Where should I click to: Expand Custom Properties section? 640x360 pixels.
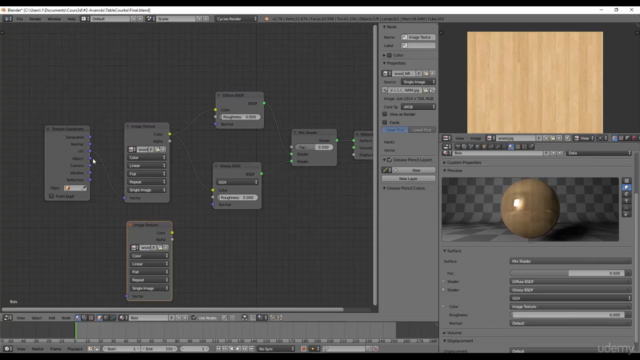444,162
